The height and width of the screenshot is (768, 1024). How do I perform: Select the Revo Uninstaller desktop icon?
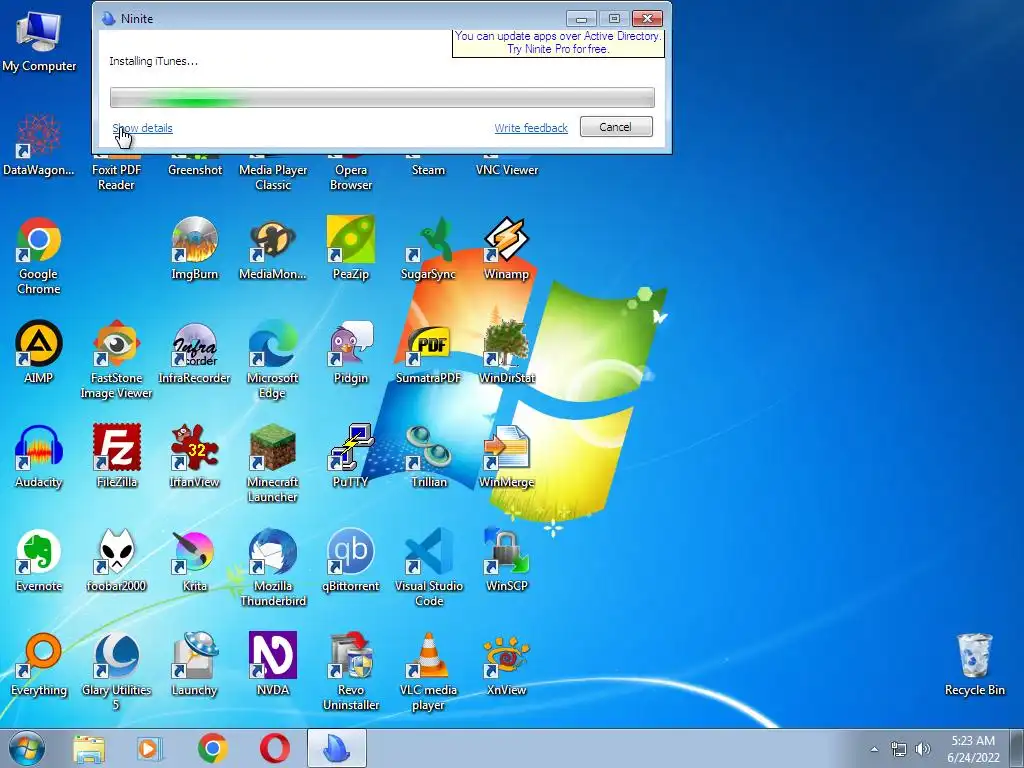pos(351,671)
